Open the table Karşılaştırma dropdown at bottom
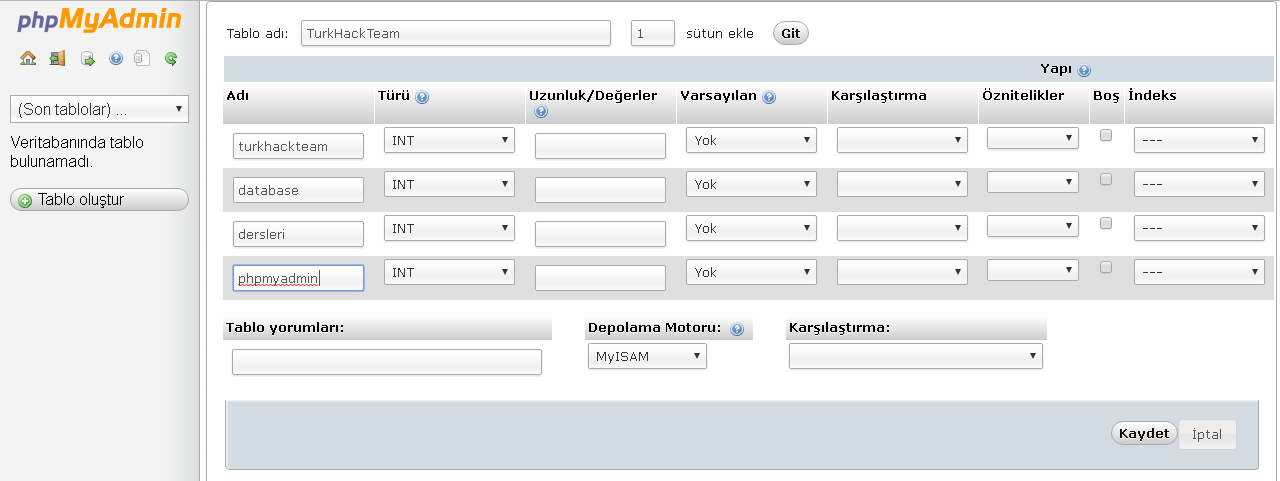 click(916, 356)
